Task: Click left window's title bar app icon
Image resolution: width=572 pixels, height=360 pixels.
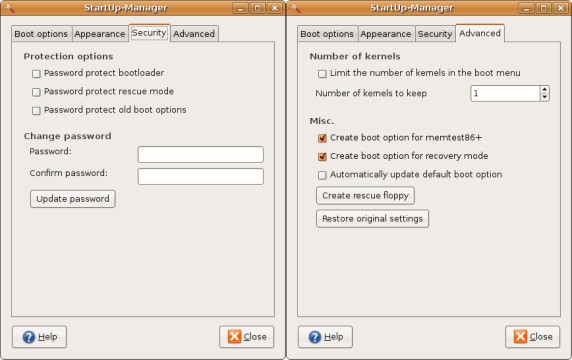Action: pos(10,8)
